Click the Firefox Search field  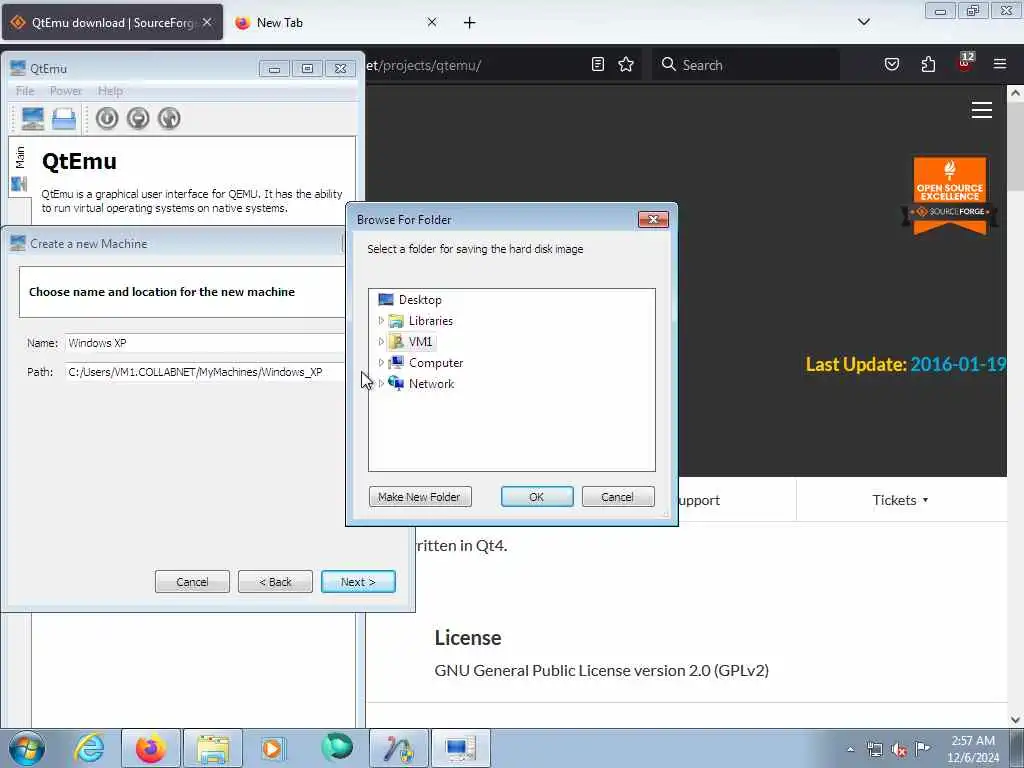746,65
